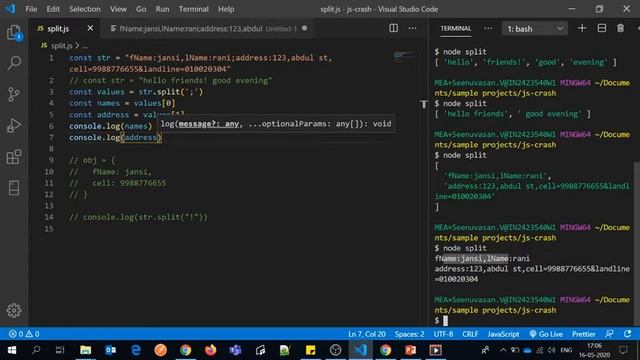The height and width of the screenshot is (360, 640).
Task: Open Outlook from the taskbar
Action: coord(111,350)
